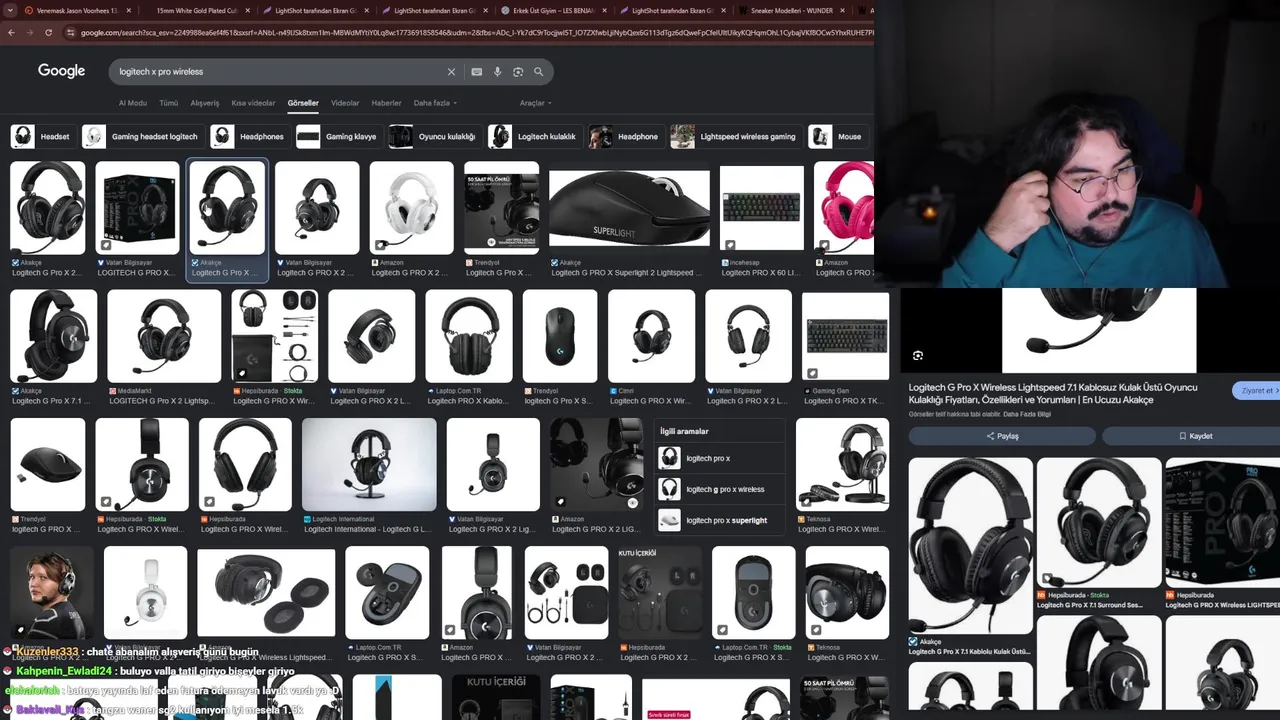Image resolution: width=1280 pixels, height=720 pixels.
Task: Click the Hepsiburada Stokta accessories image result
Action: pos(275,336)
